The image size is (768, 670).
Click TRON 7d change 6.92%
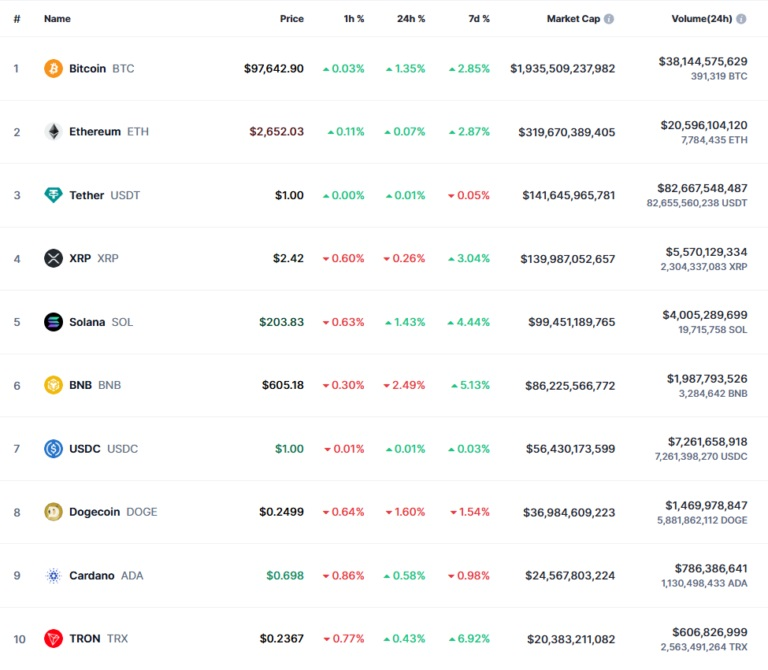pos(469,639)
